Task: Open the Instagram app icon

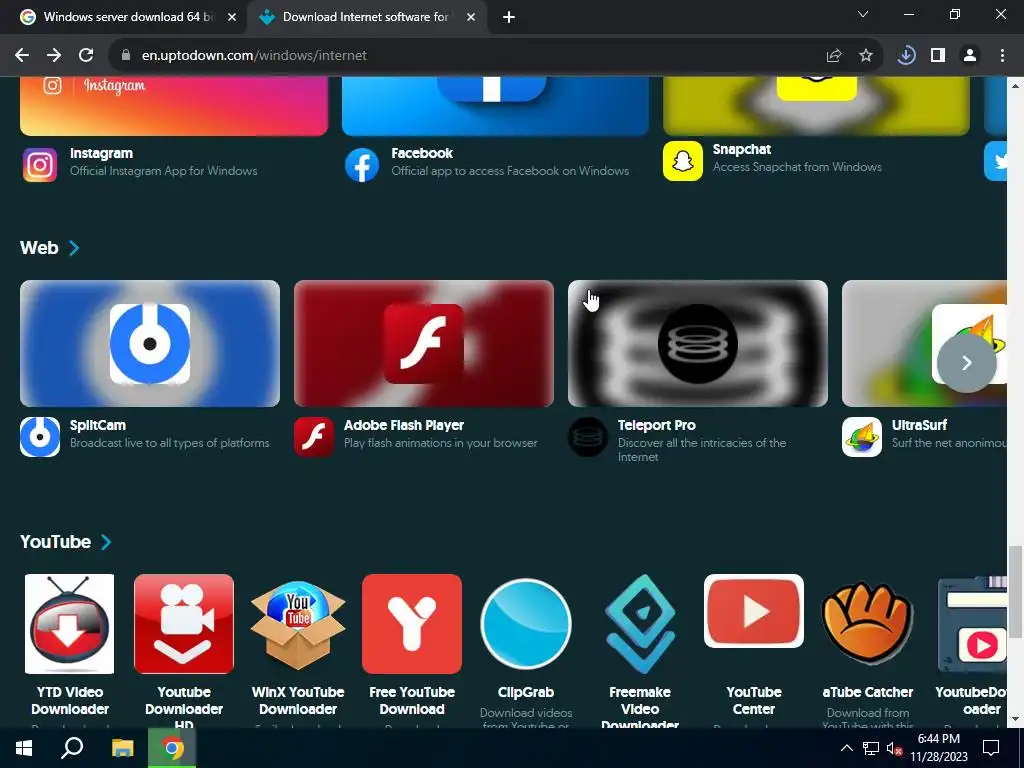Action: (x=40, y=164)
